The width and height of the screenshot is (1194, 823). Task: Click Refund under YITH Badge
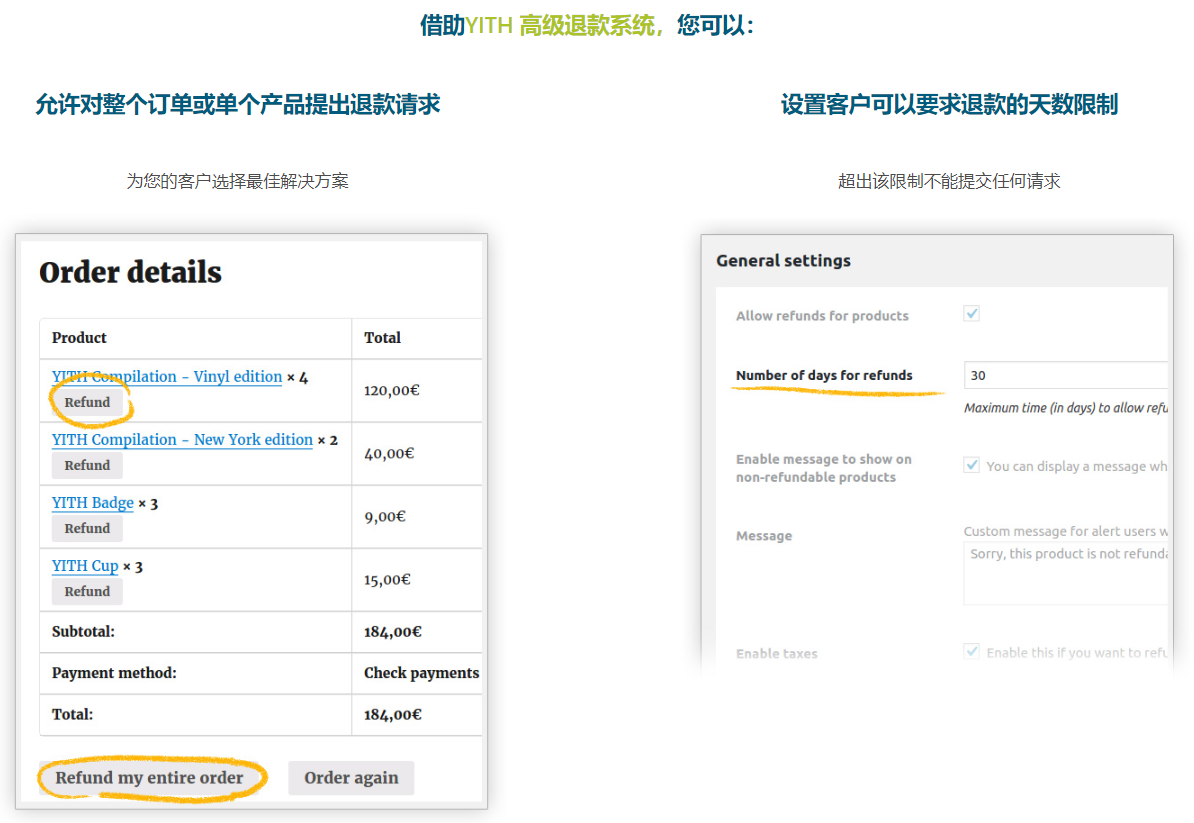tap(87, 528)
